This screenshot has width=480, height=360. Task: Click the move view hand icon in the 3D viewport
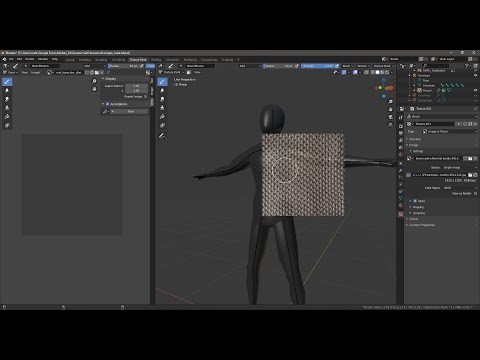390,109
